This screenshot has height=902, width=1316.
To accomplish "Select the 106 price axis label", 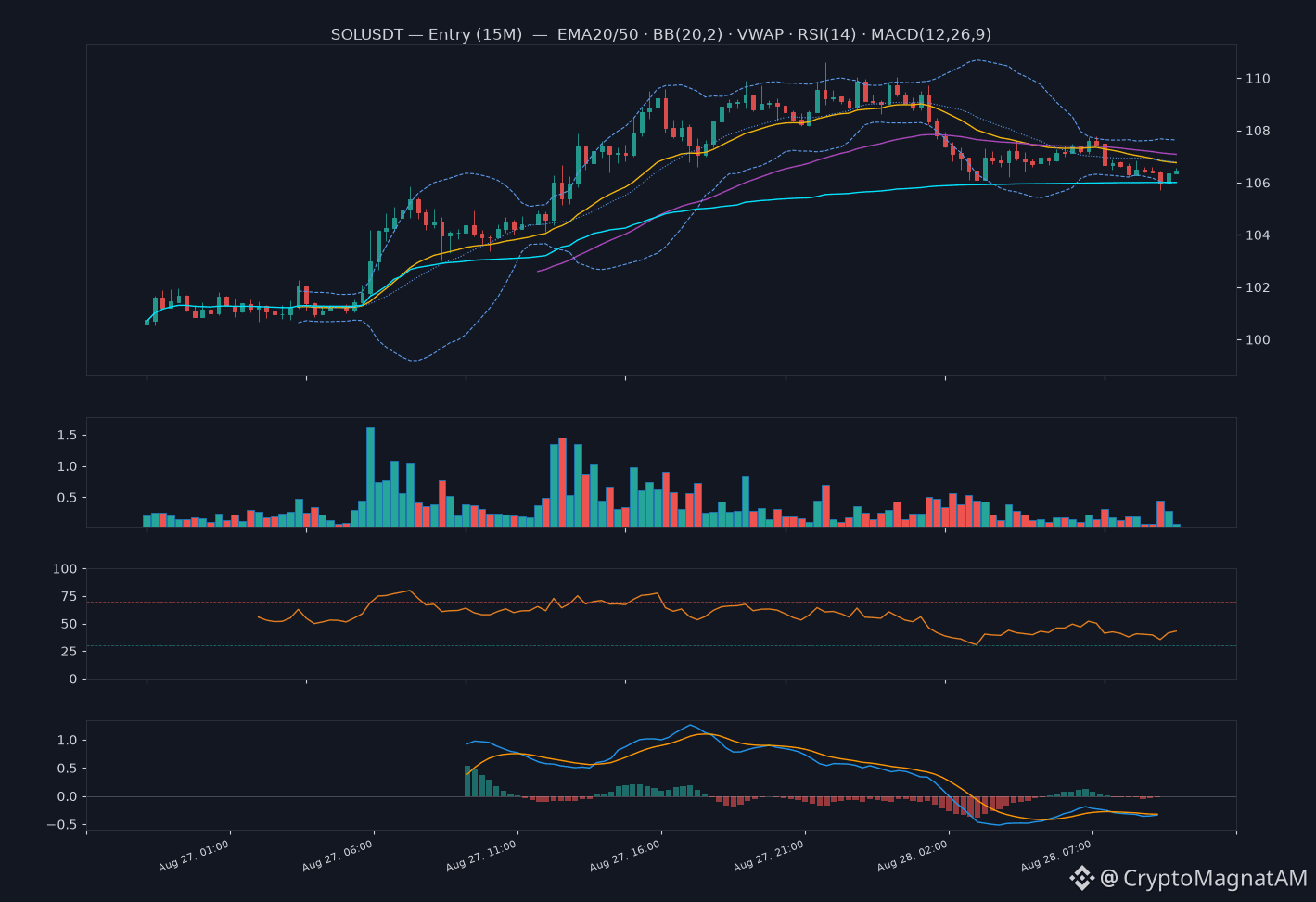I will click(x=1258, y=183).
